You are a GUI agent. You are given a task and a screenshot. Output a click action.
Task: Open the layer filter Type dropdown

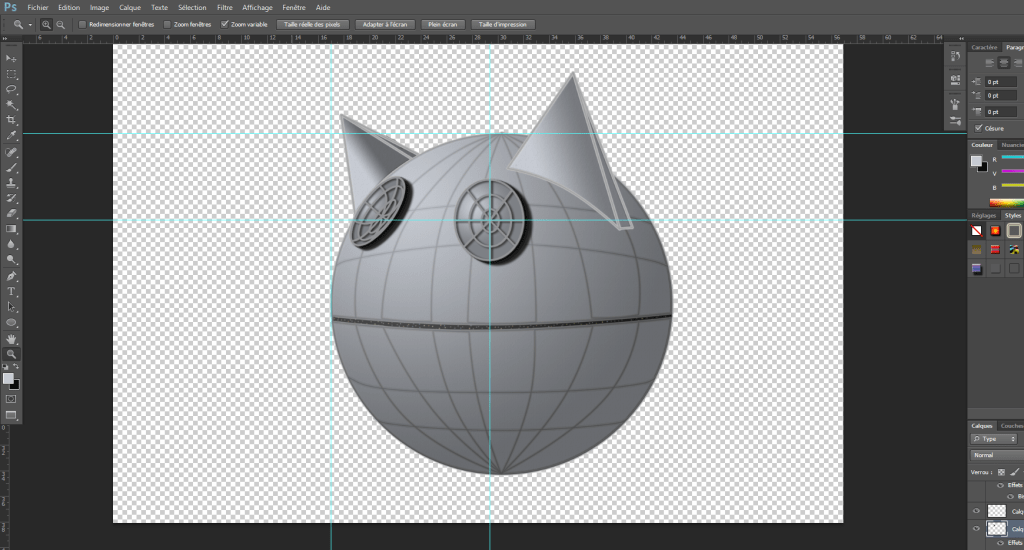point(994,439)
